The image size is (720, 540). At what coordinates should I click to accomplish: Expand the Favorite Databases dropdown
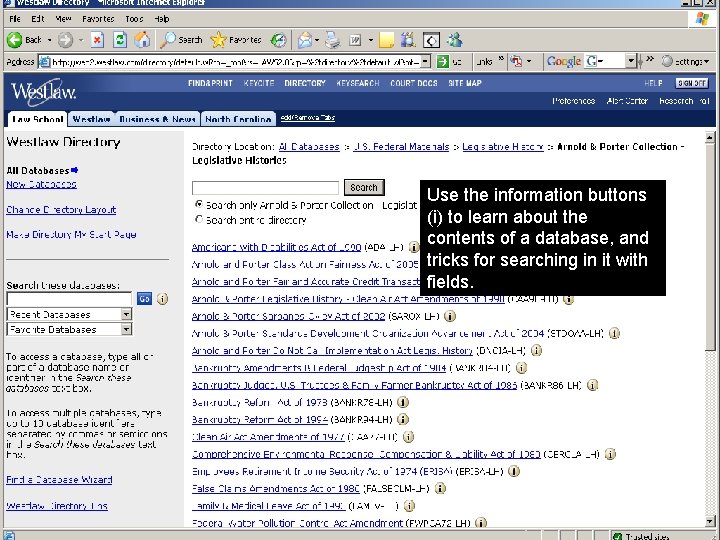coord(126,329)
